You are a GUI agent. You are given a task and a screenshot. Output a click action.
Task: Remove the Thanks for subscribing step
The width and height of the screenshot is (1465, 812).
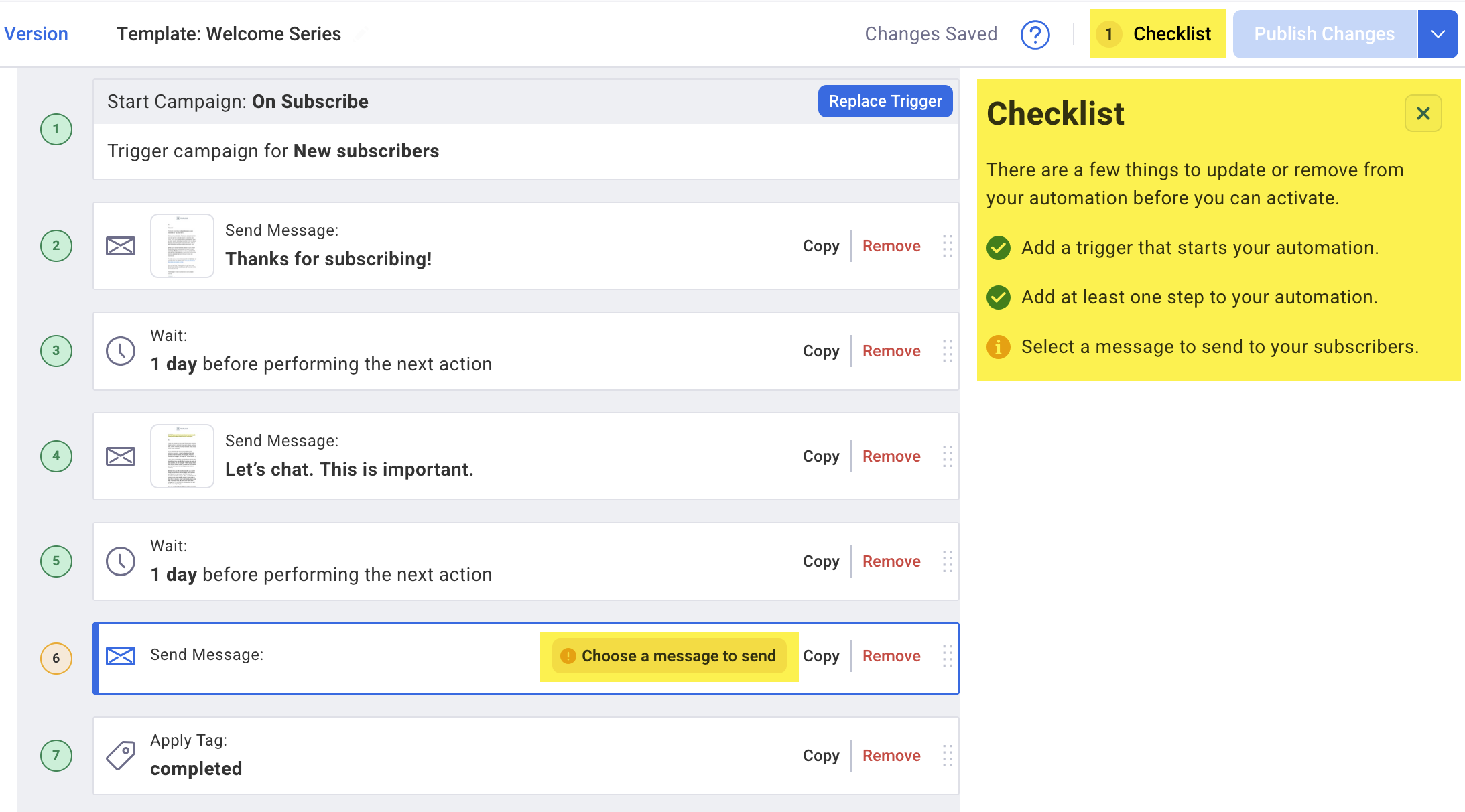click(x=891, y=246)
